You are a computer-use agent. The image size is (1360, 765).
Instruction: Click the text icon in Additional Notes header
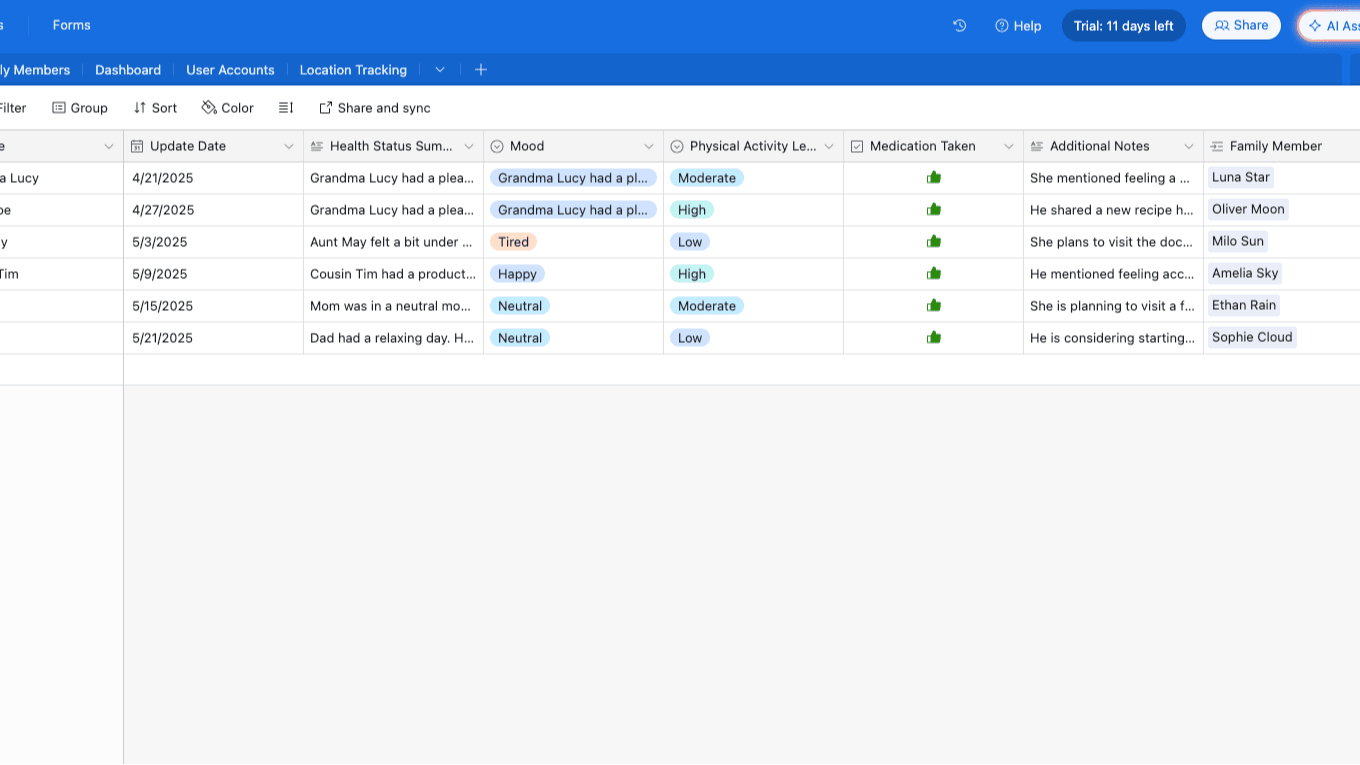tap(1037, 146)
